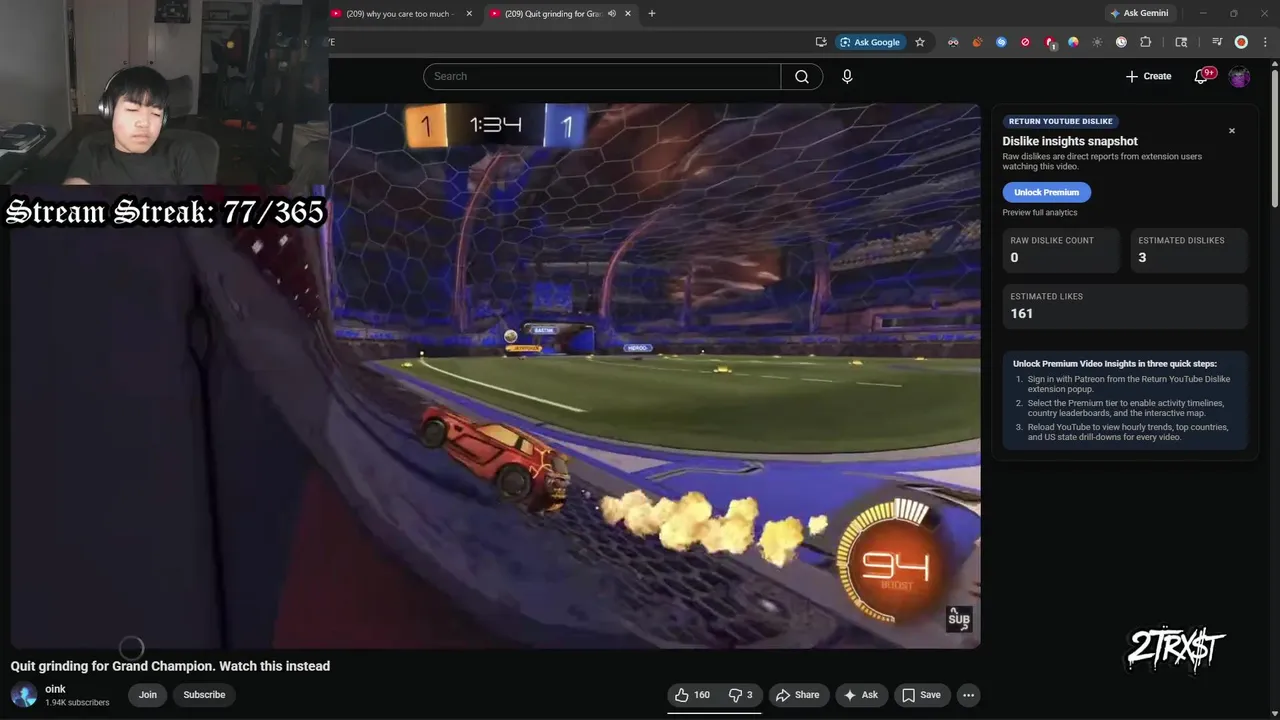
Task: Click the Estimated Dislikes value 3
Action: coord(1142,258)
